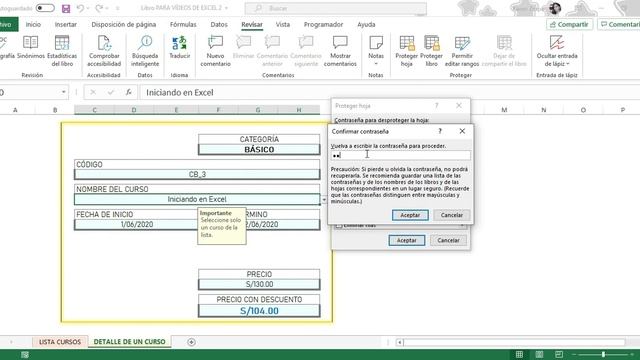Go to Comentario anterior
This screenshot has width=640, height=360.
(272, 51)
